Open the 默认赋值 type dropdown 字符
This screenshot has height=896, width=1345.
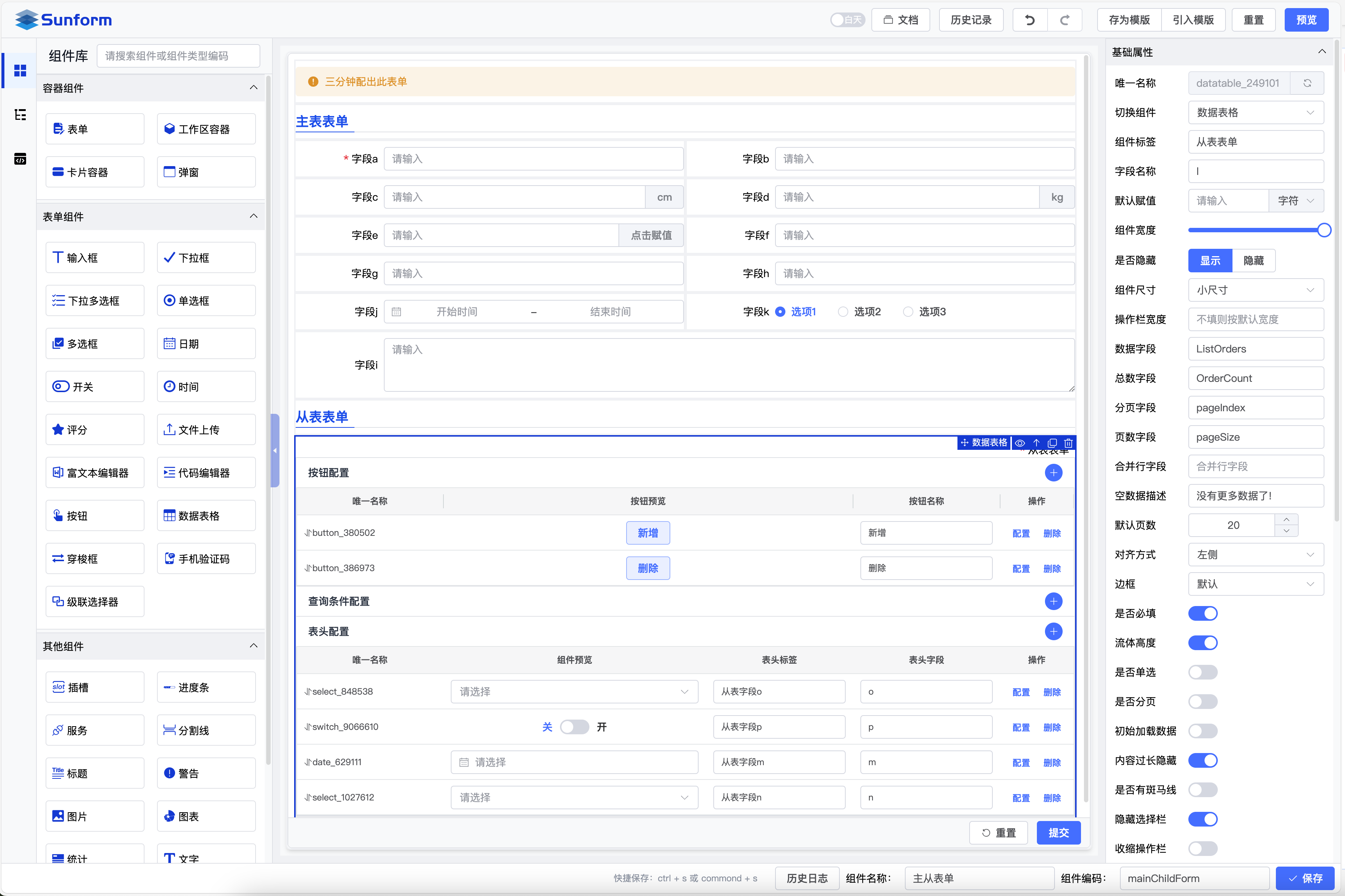point(1296,201)
